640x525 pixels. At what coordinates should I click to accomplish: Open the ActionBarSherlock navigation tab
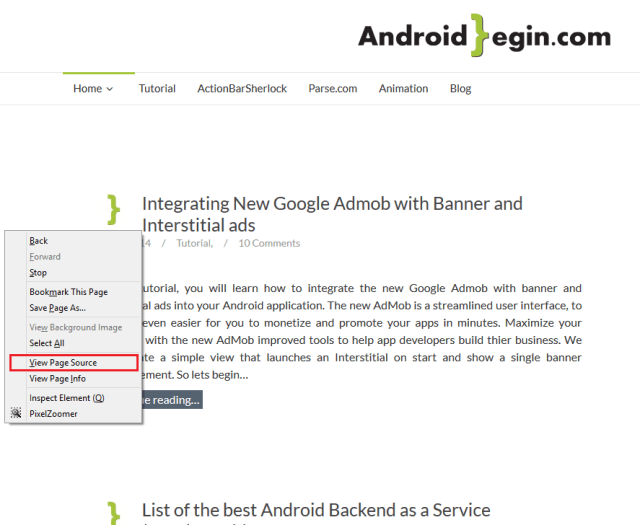pos(242,89)
